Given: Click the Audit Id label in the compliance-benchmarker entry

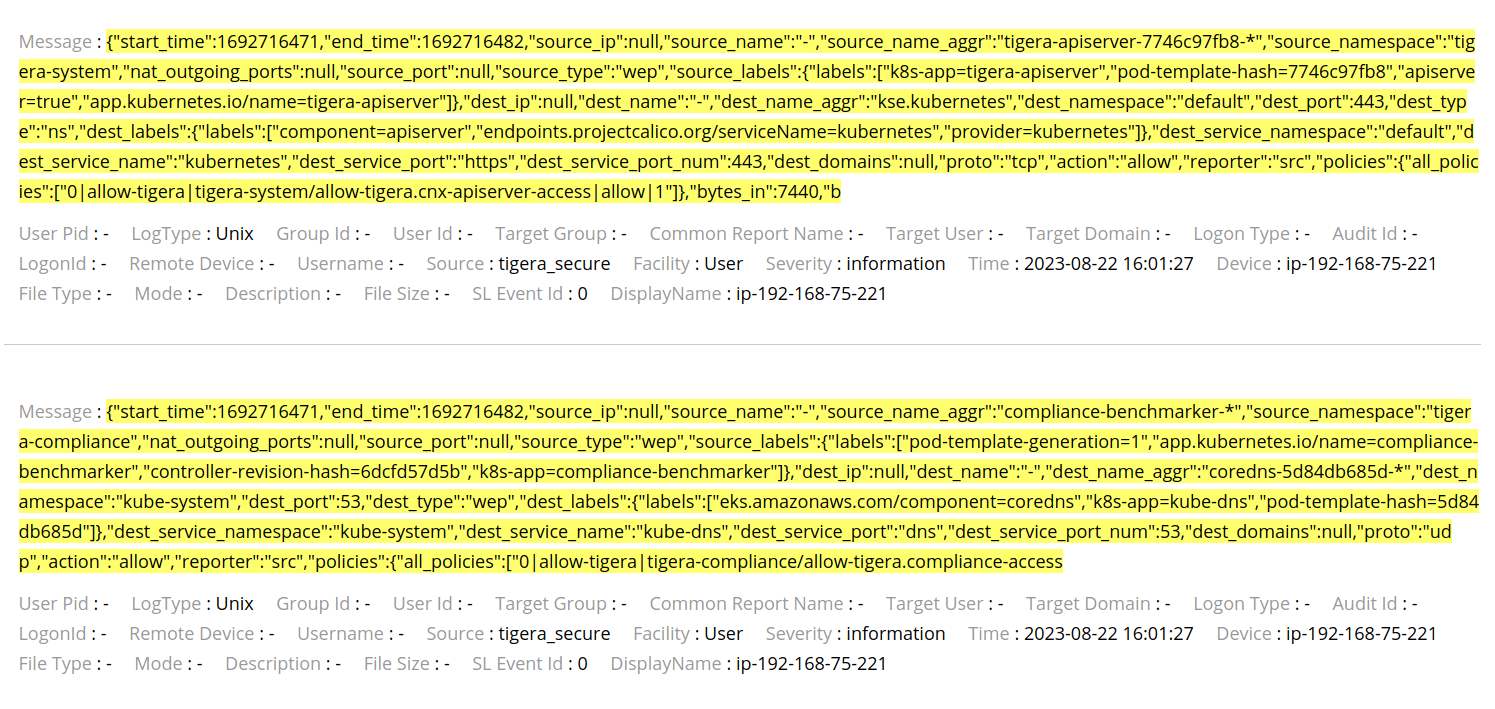Looking at the screenshot, I should pos(1365,604).
